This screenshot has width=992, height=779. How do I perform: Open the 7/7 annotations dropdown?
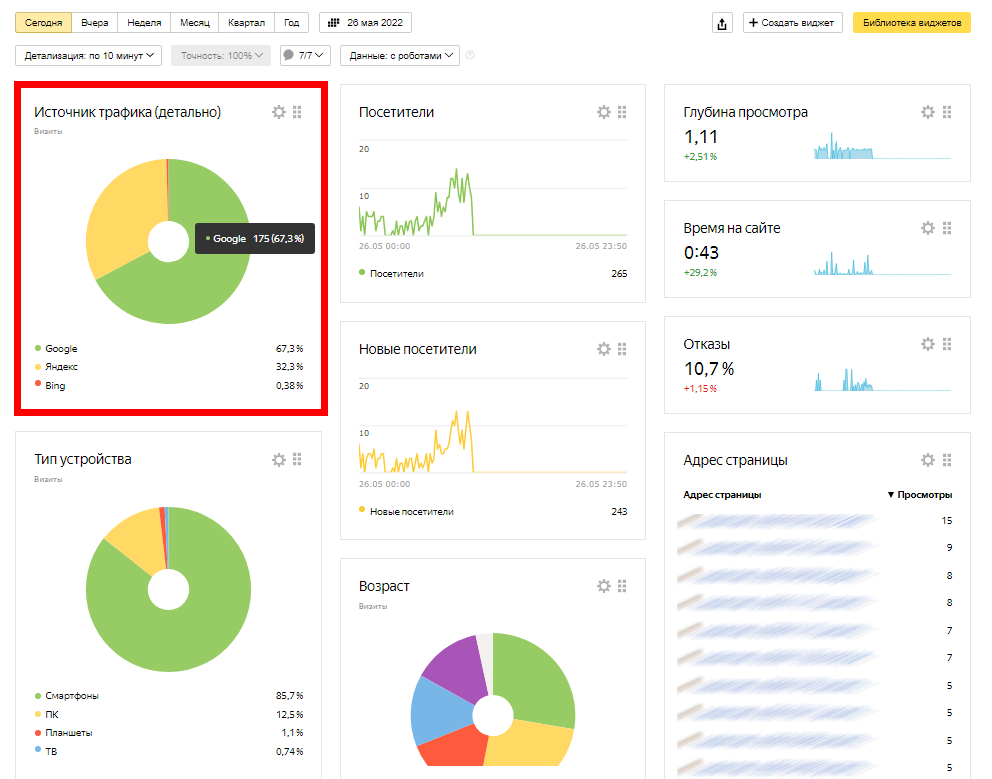[x=304, y=56]
